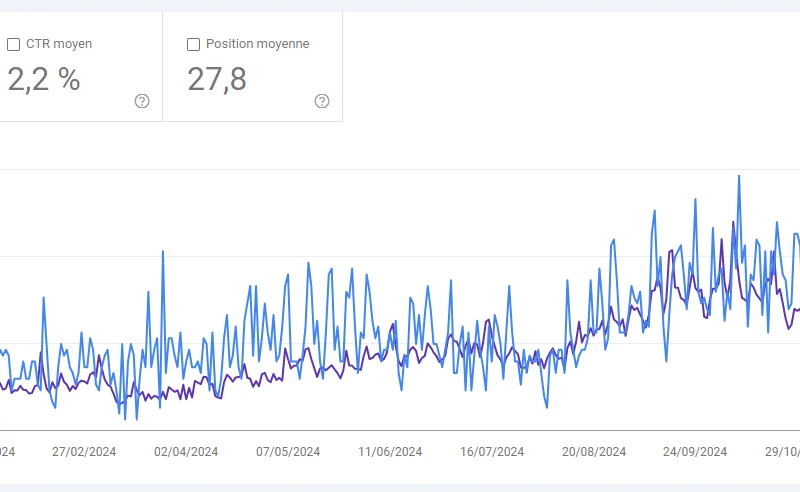Click the 20/08/2024 axis date label
Image resolution: width=800 pixels, height=492 pixels.
coord(594,452)
